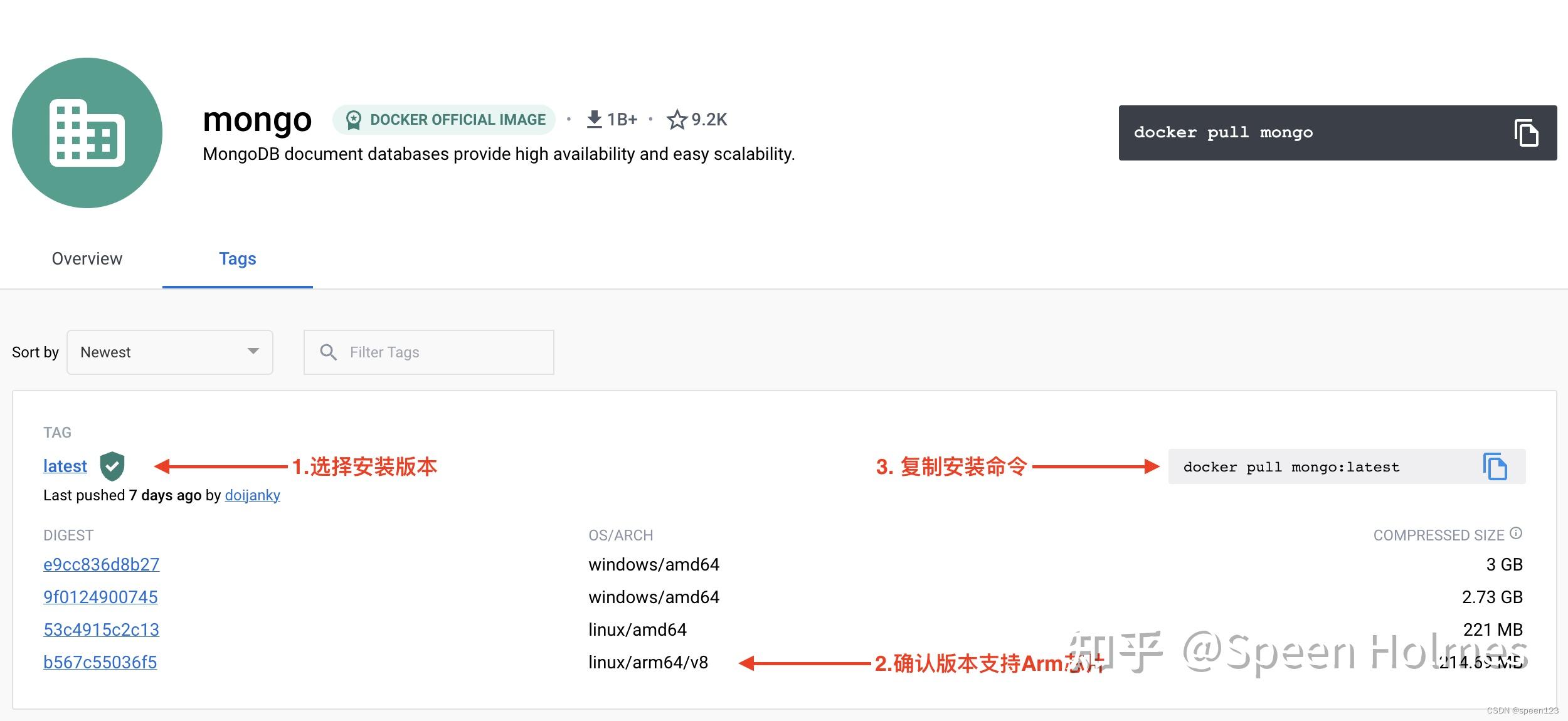Click the search magnifier in Filter Tags
Viewport: 1568px width, 721px height.
329,352
